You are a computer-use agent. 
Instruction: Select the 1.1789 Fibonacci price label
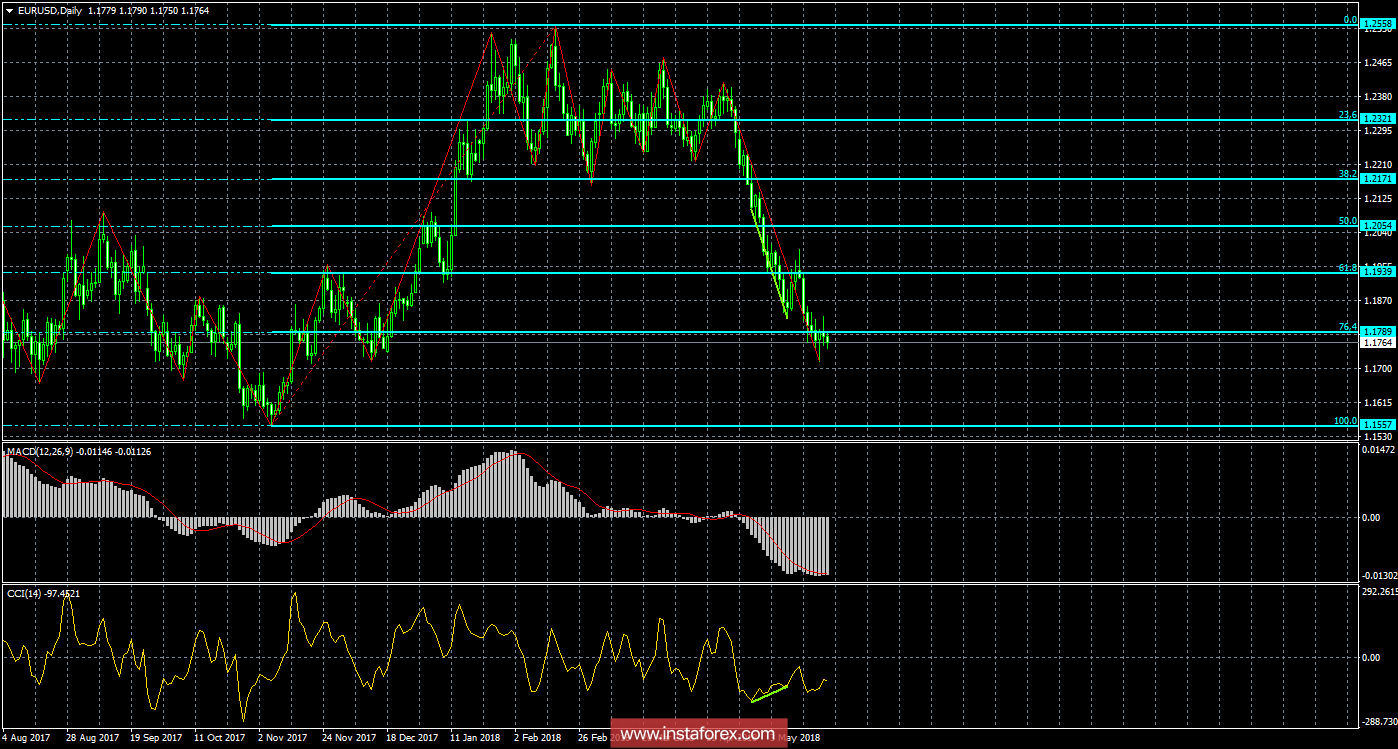coord(1378,331)
